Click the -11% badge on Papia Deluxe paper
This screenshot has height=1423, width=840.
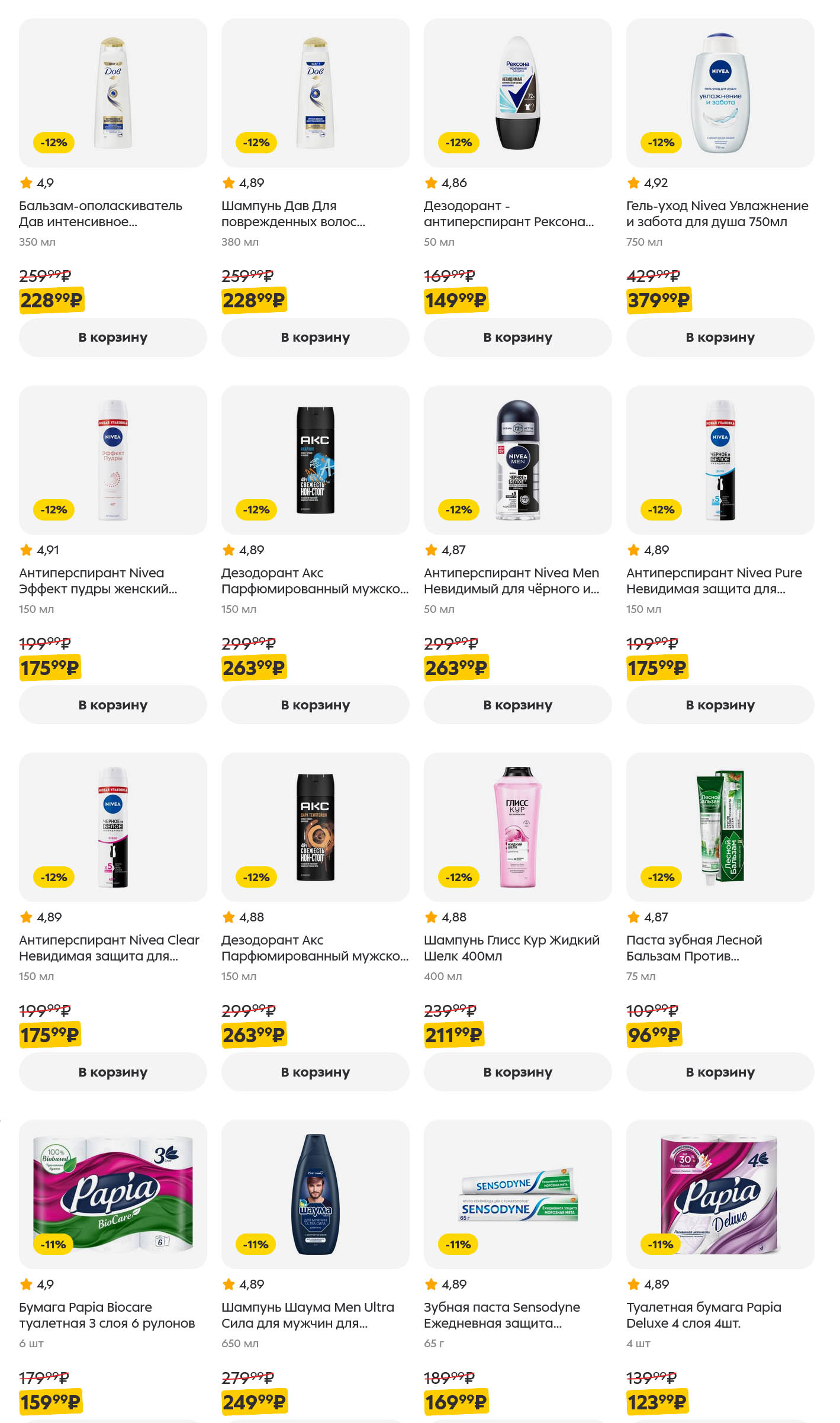click(x=661, y=1244)
